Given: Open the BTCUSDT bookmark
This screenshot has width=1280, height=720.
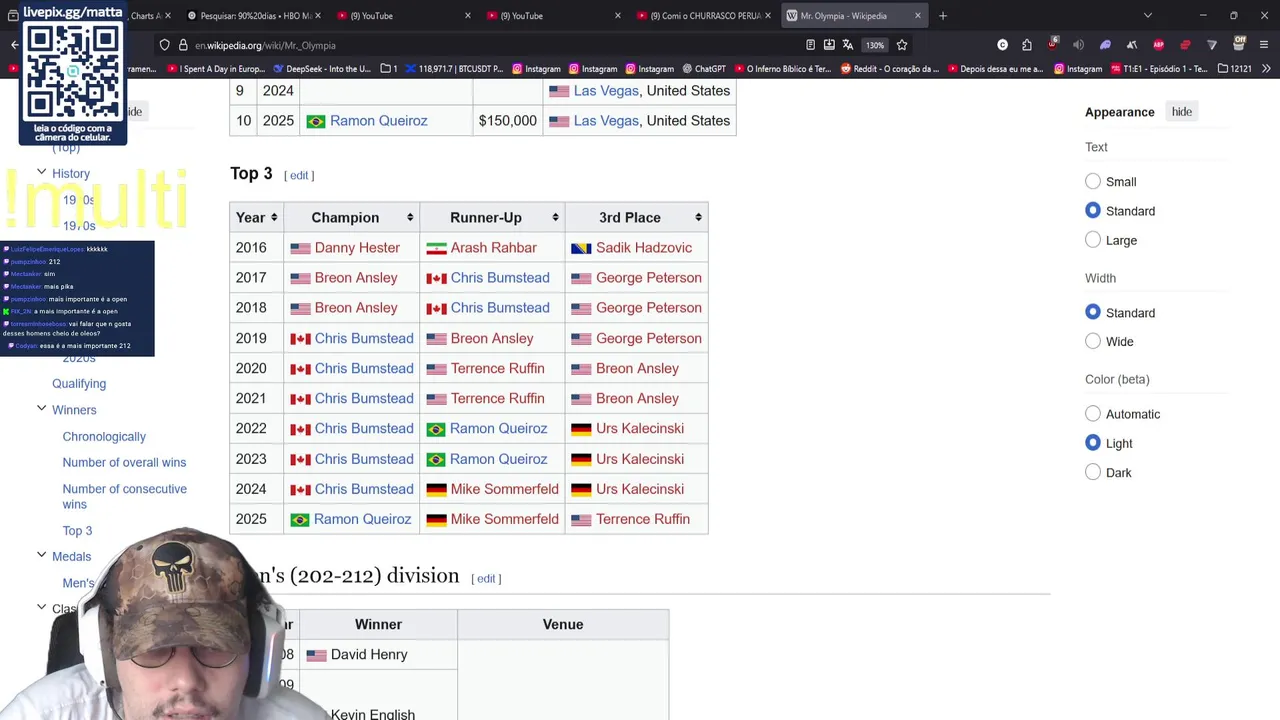Looking at the screenshot, I should [453, 69].
